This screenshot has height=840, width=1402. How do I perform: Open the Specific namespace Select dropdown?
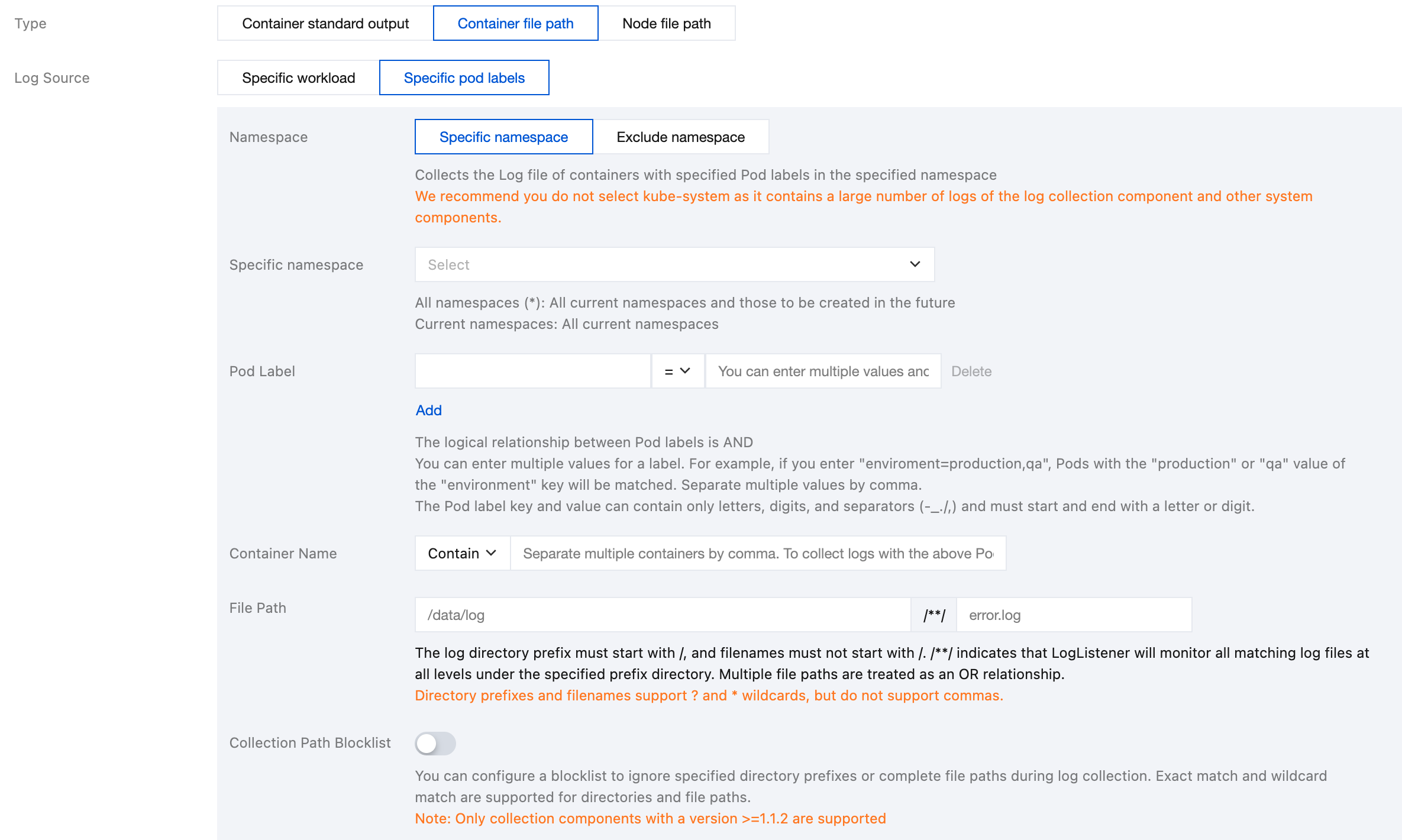point(663,264)
